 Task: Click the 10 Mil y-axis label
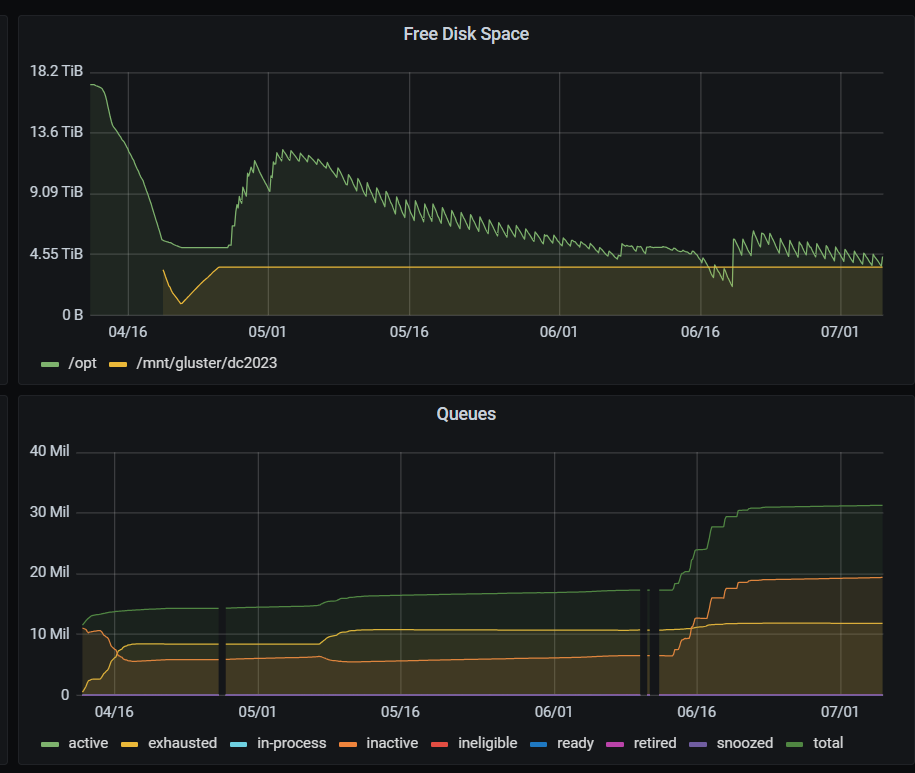(50, 634)
